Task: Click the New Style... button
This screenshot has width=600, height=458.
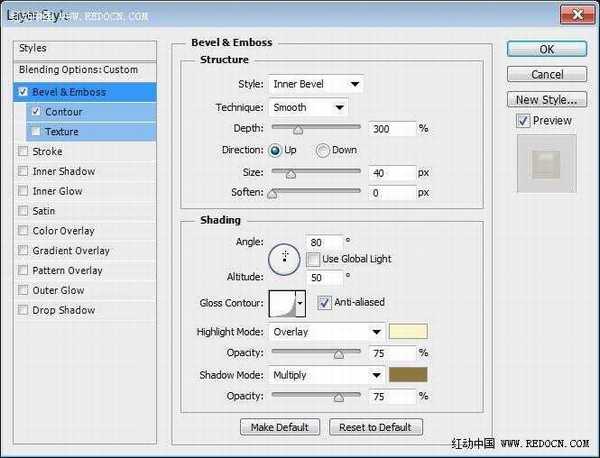Action: [x=547, y=100]
